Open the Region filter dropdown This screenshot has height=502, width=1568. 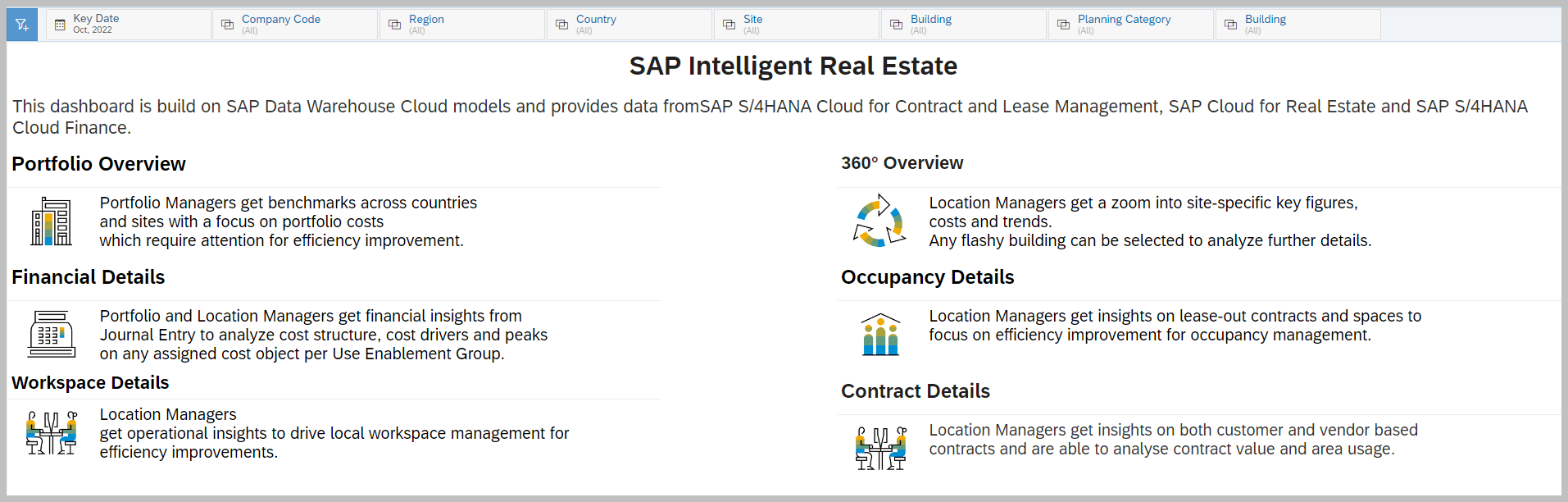tap(463, 25)
